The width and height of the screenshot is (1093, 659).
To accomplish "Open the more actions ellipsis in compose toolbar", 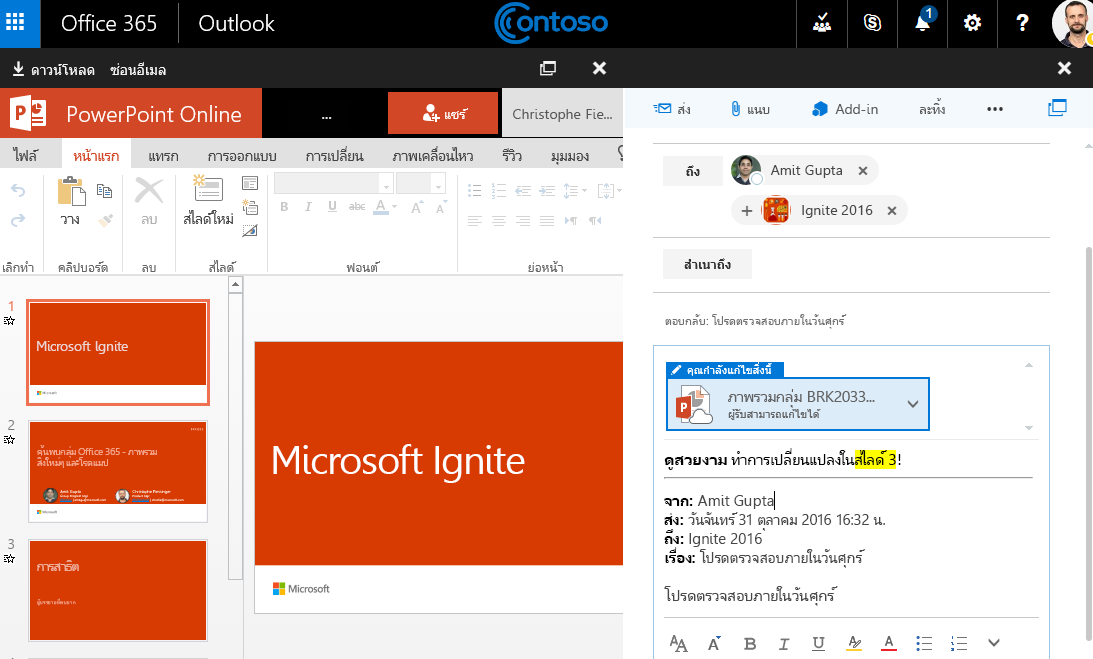I will (995, 109).
